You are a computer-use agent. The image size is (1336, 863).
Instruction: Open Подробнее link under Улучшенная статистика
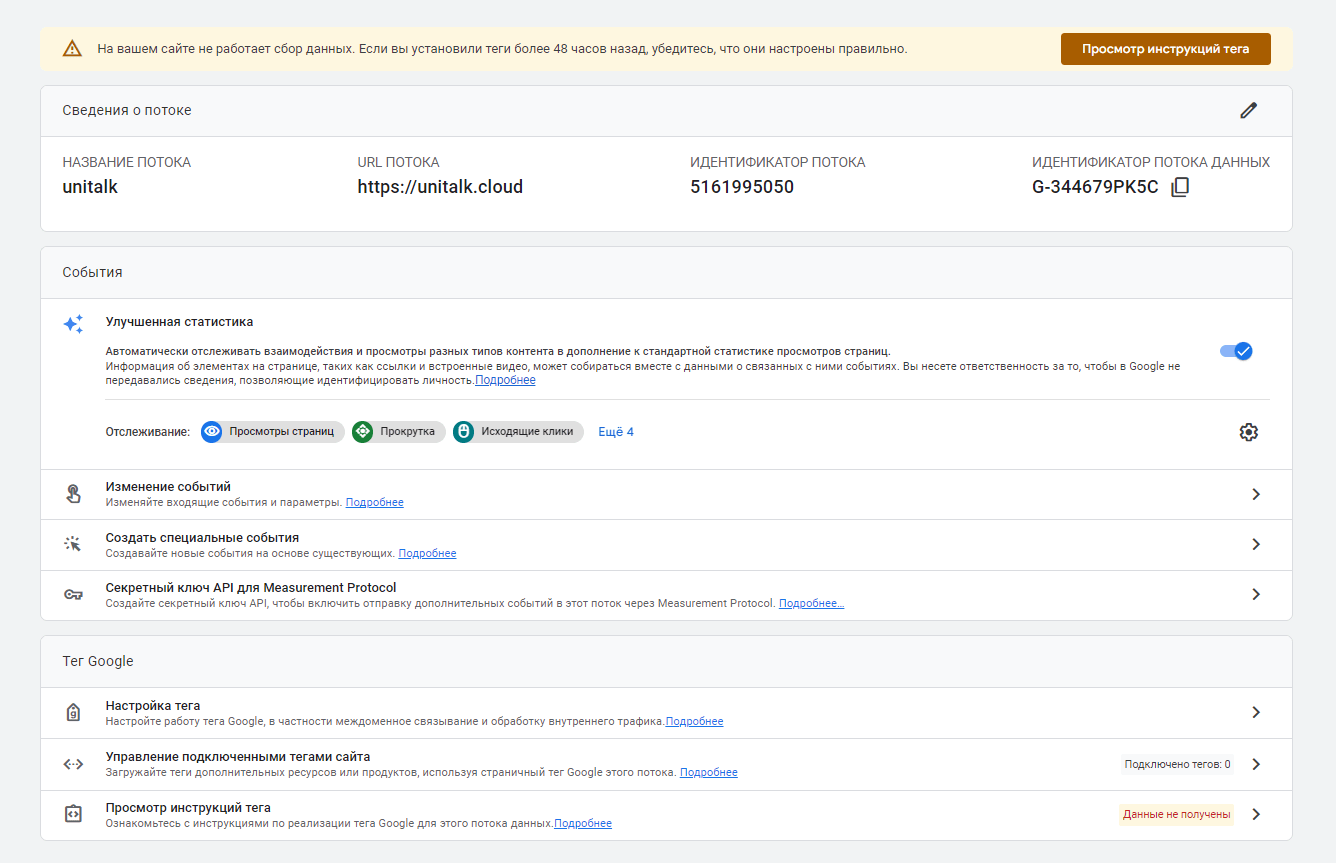(x=505, y=380)
